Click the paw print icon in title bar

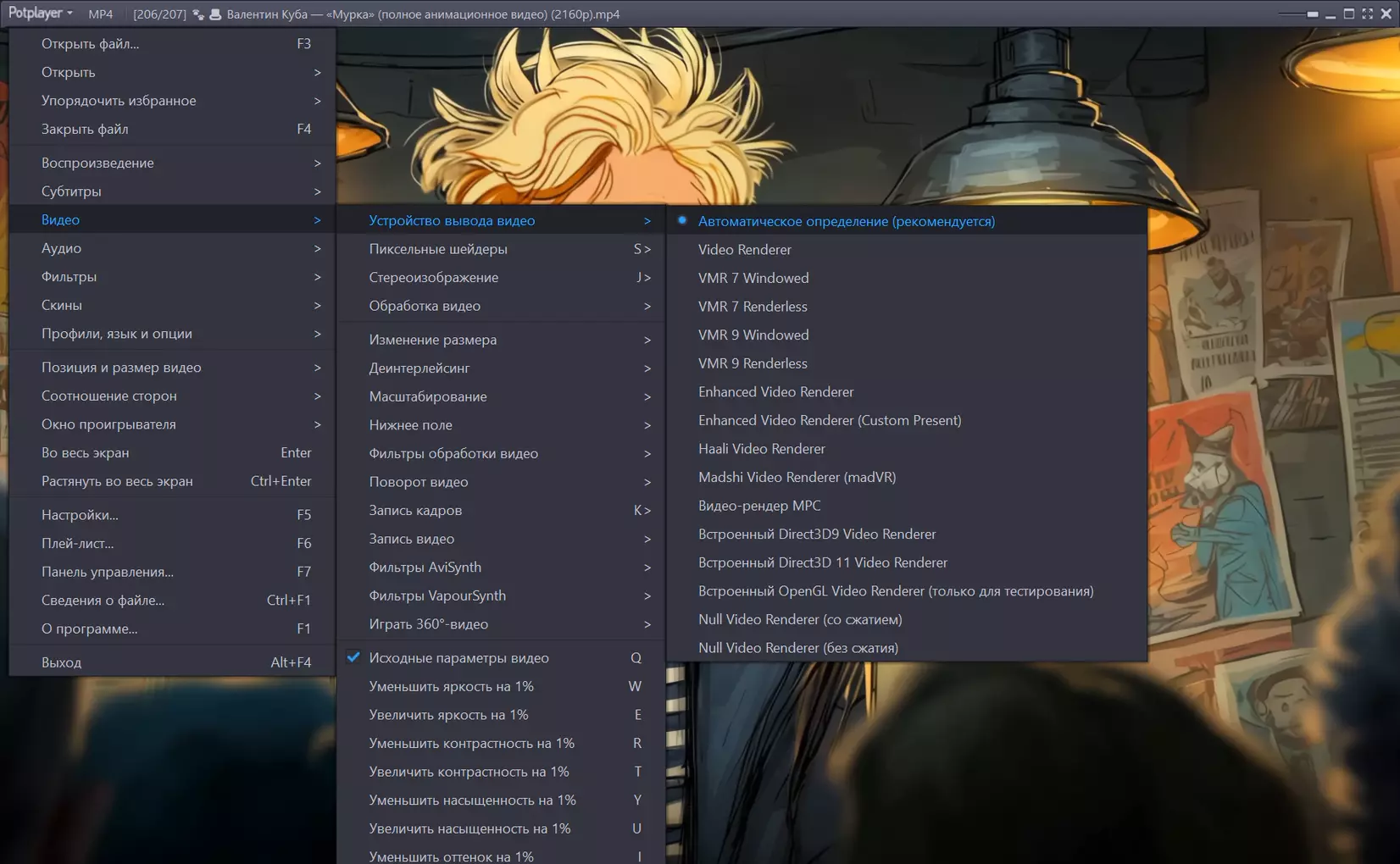(198, 14)
